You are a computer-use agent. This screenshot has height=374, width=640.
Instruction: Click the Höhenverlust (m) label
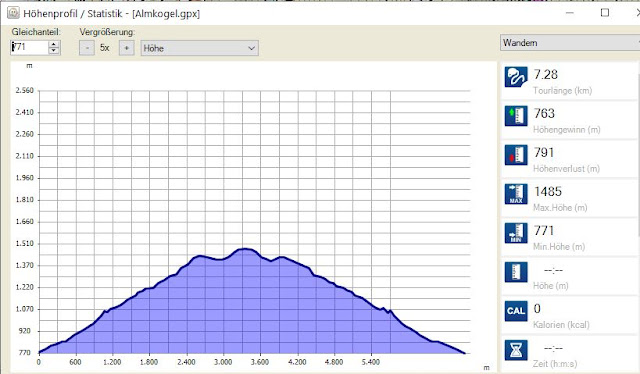pos(567,169)
